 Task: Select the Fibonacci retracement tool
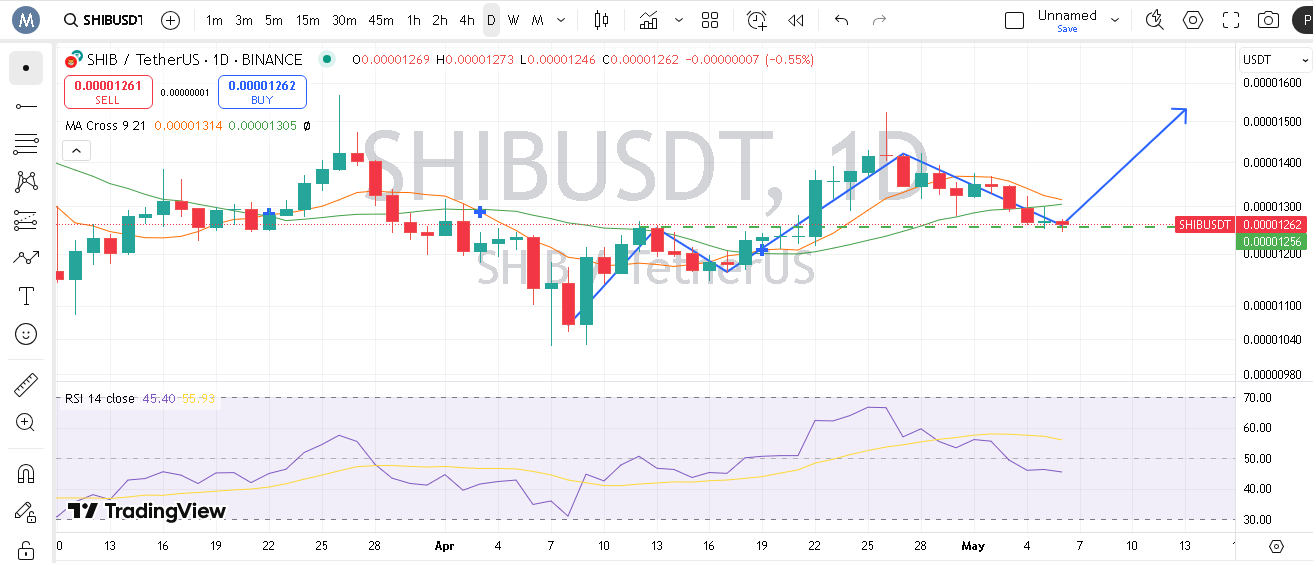pyautogui.click(x=26, y=144)
